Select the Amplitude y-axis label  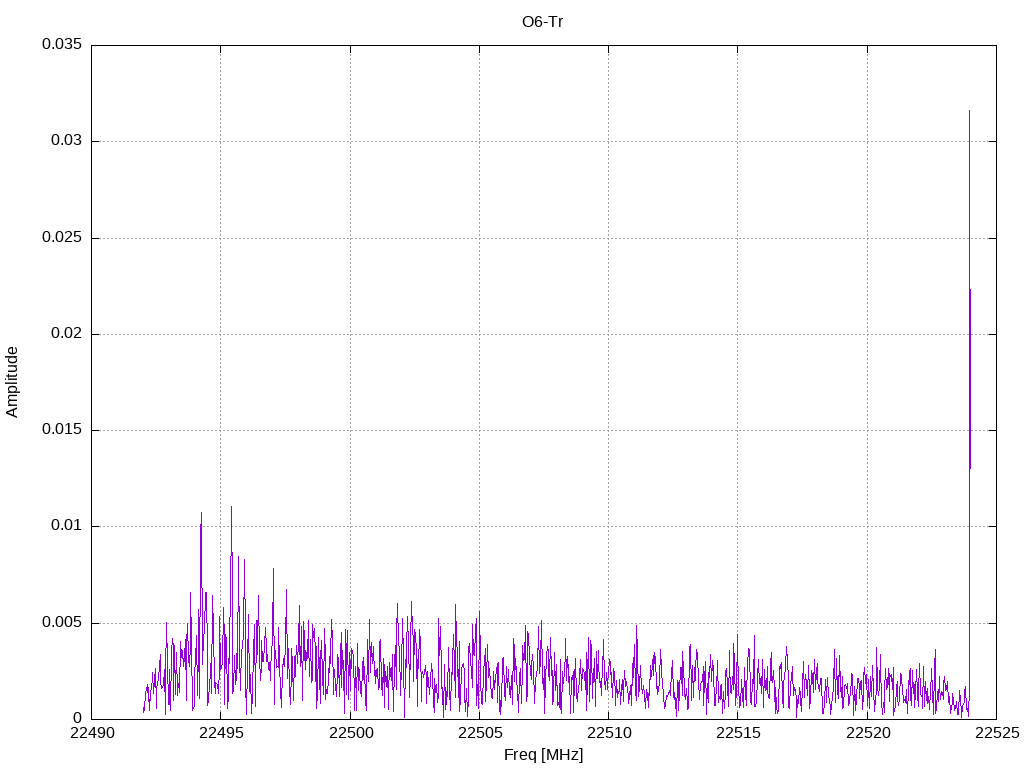13,382
